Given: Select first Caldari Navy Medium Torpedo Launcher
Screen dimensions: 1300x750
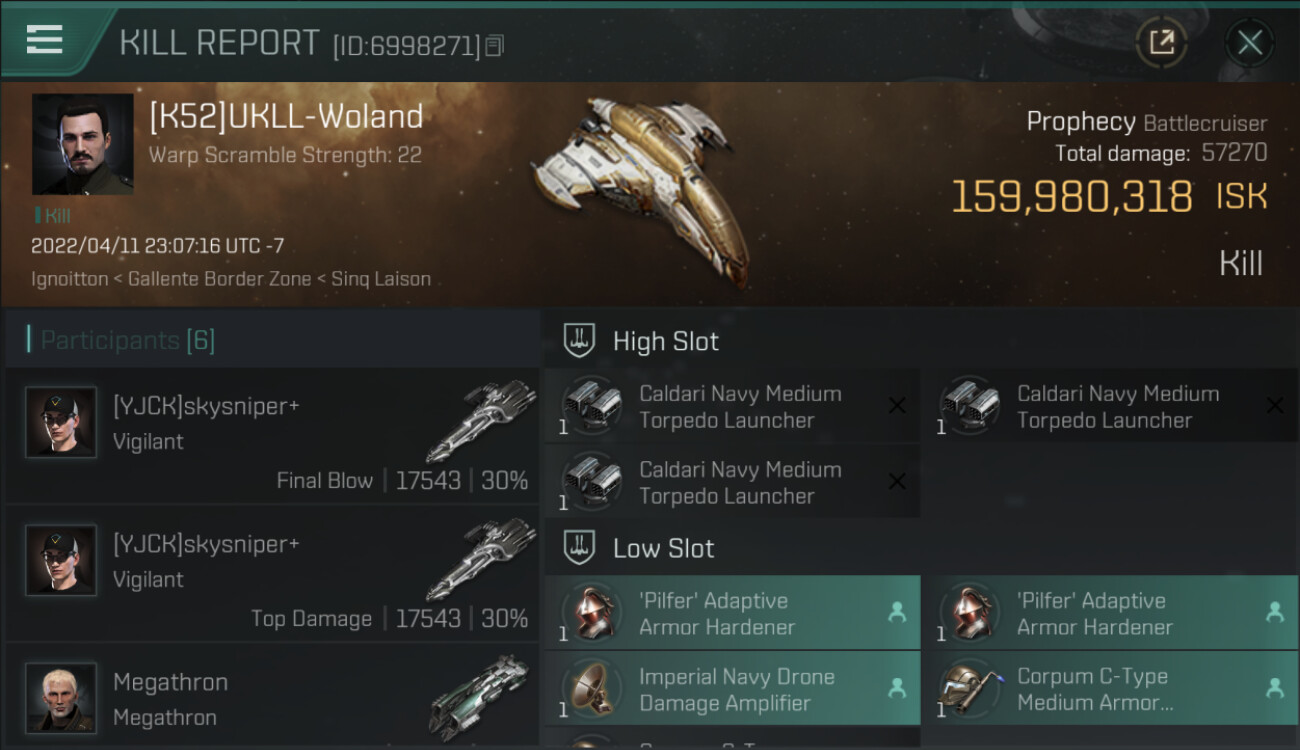Looking at the screenshot, I should click(x=732, y=406).
